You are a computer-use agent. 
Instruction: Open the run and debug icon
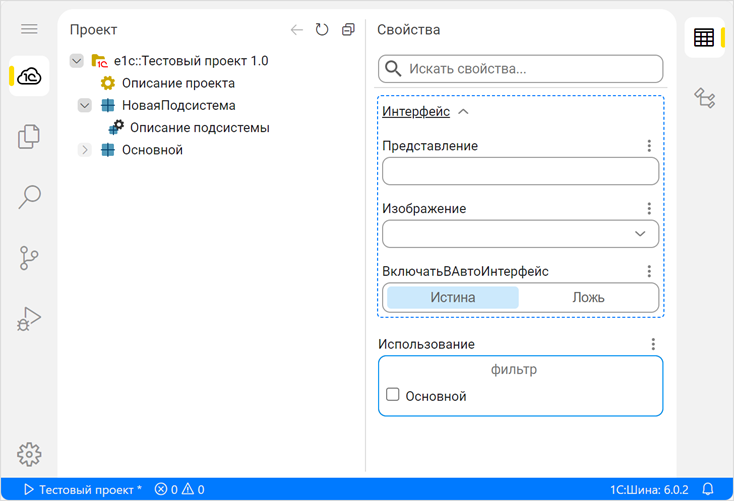(29, 319)
